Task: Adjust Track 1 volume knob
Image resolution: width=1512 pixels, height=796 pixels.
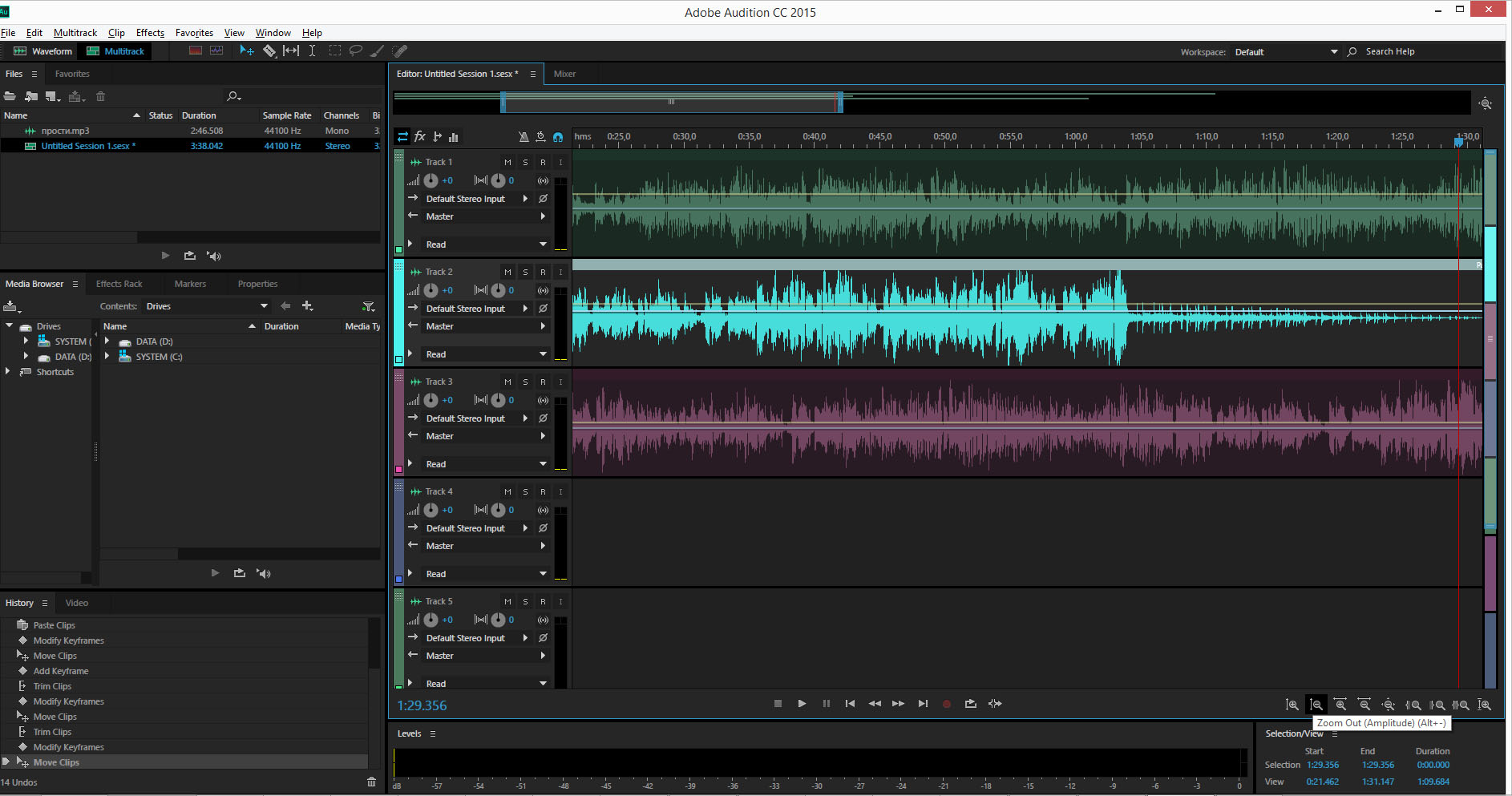Action: (431, 180)
